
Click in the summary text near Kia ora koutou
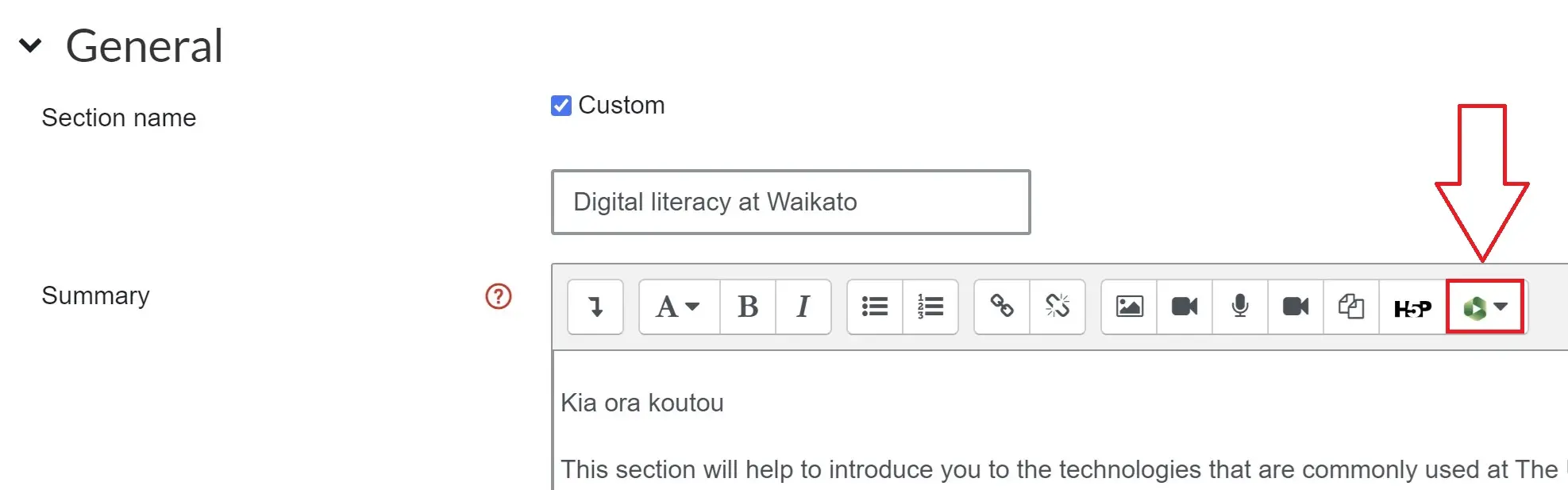click(x=641, y=403)
